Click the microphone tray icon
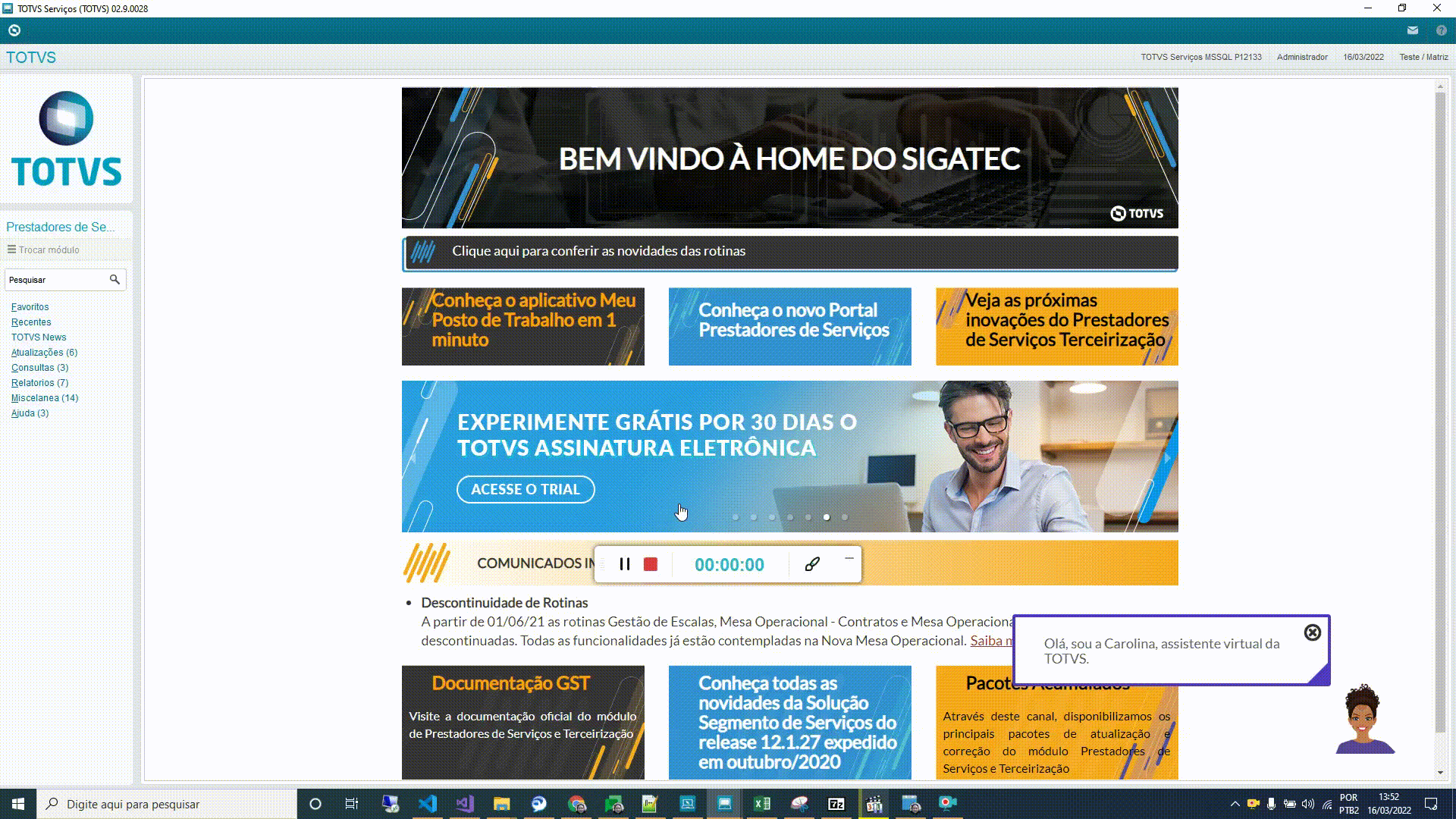This screenshot has height=819, width=1456. (1272, 804)
